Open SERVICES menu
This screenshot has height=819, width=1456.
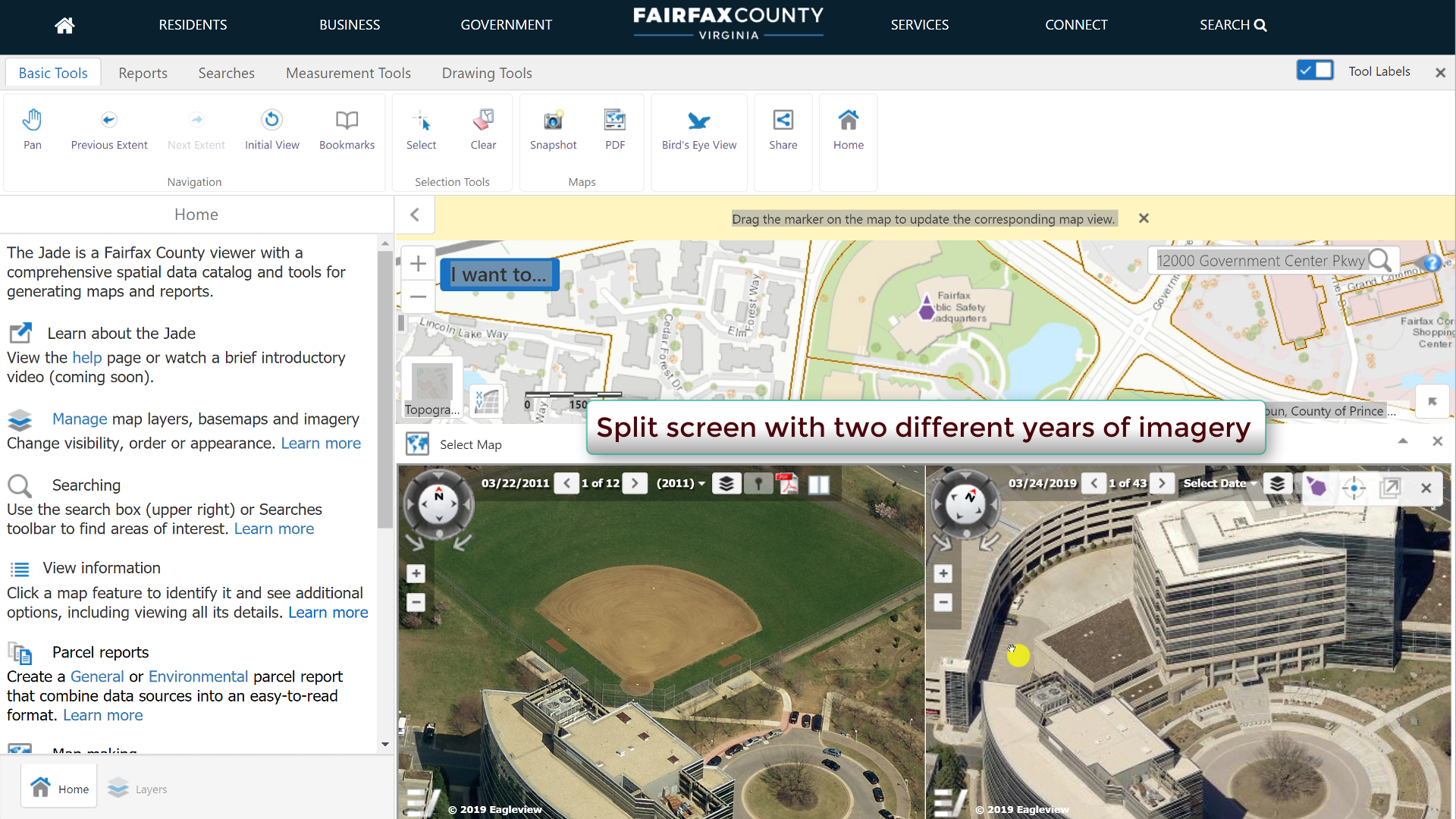point(920,25)
